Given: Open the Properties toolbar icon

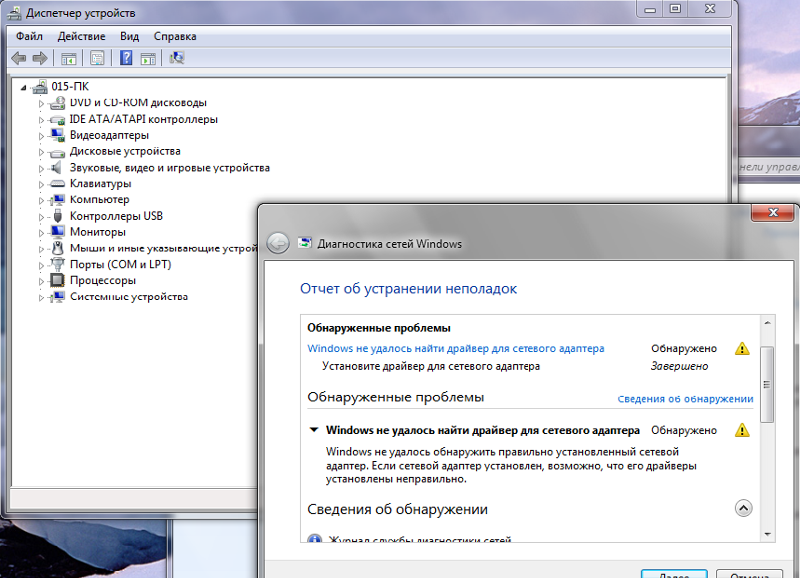Looking at the screenshot, I should point(97,58).
